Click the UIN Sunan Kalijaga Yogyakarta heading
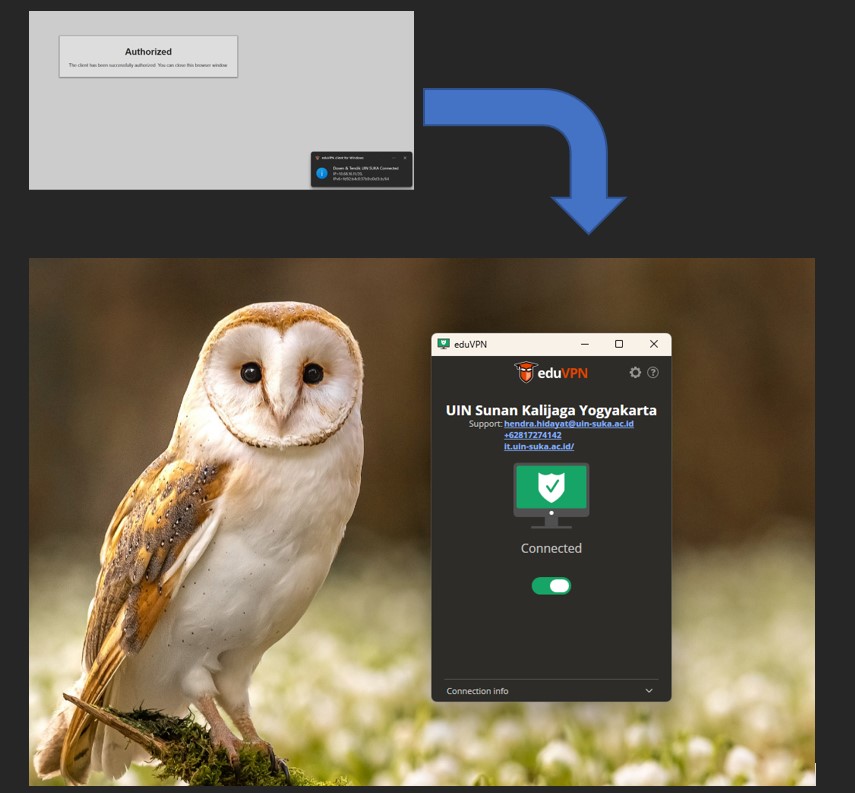Screen dimensions: 855x793 551,410
